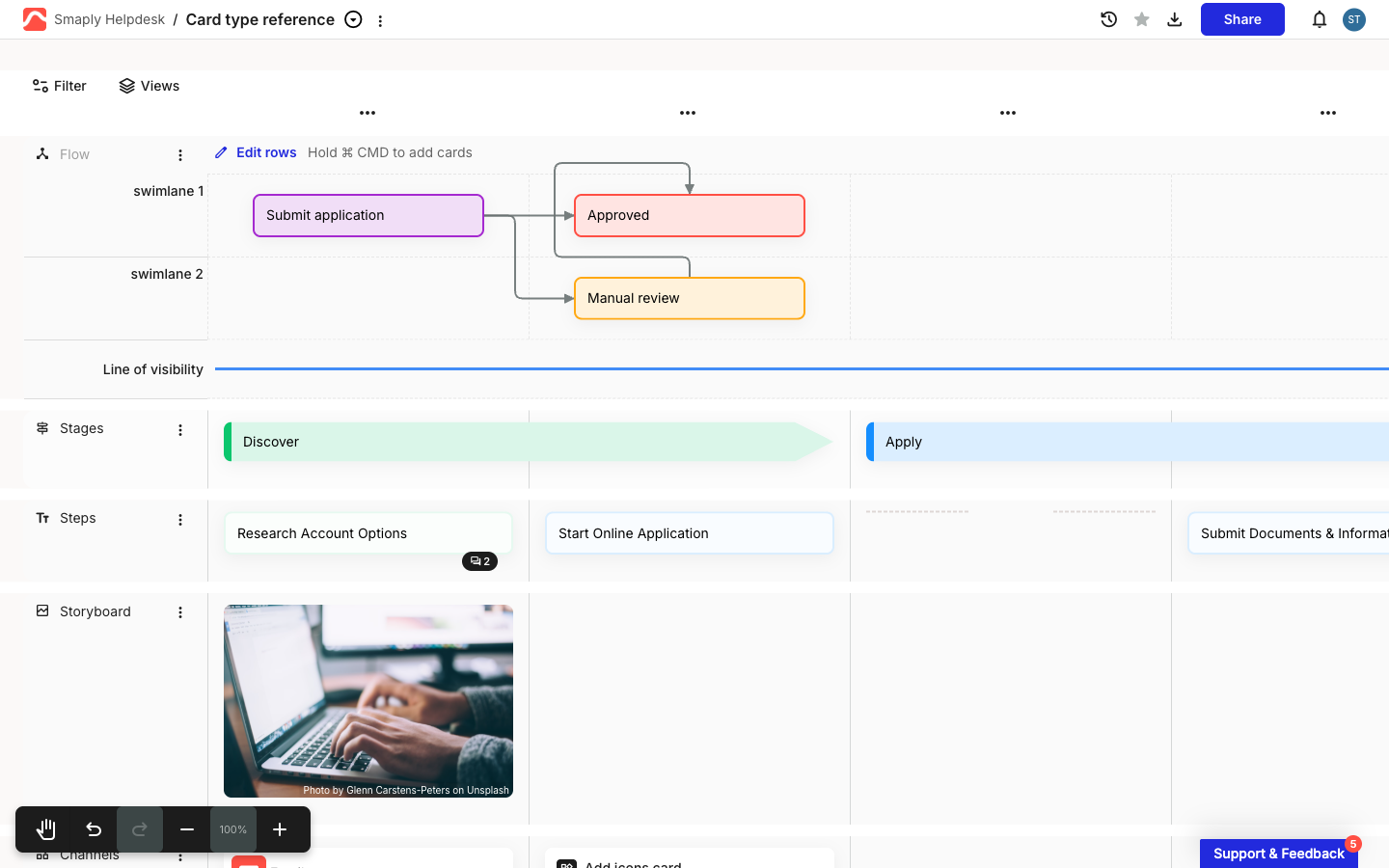This screenshot has height=868, width=1389.
Task: Open comments badge on Research Account Options
Action: point(479,561)
